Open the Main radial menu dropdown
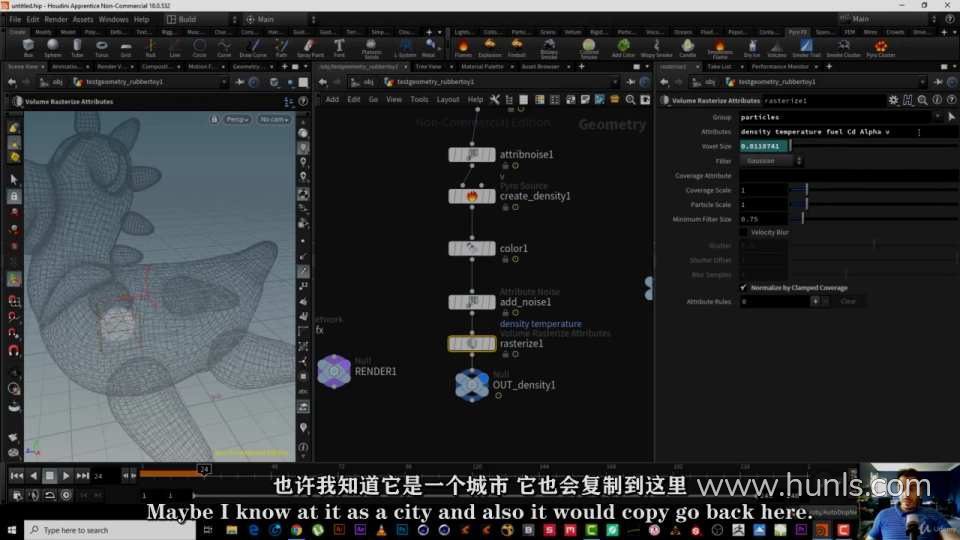Viewport: 960px width, 540px height. tap(280, 20)
